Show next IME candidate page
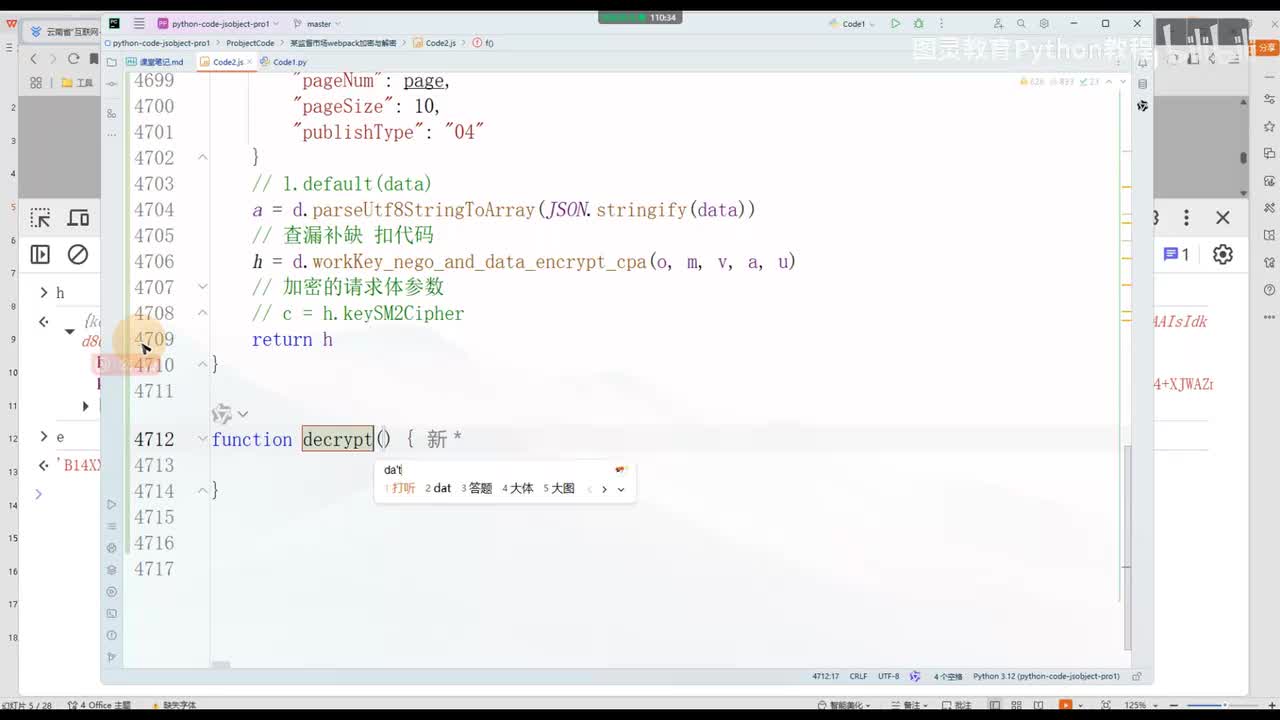1280x720 pixels. (x=604, y=489)
